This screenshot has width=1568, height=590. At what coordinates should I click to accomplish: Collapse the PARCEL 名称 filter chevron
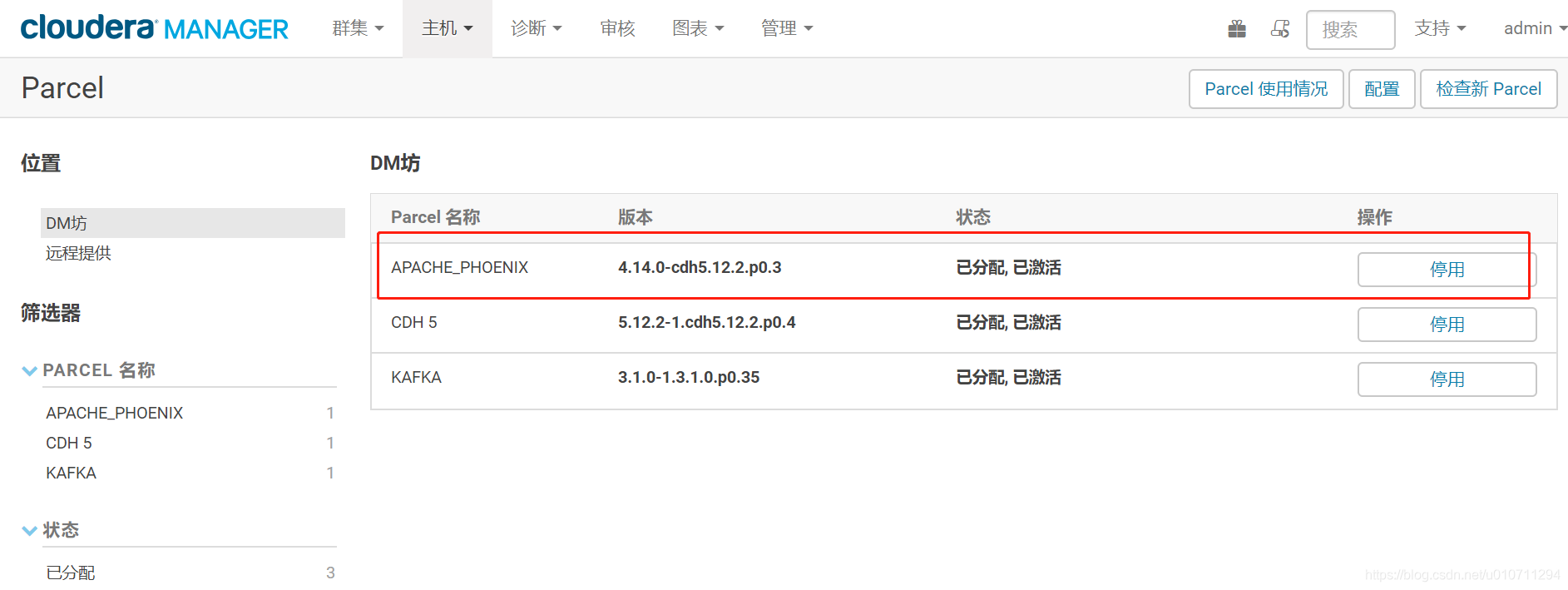pos(29,371)
